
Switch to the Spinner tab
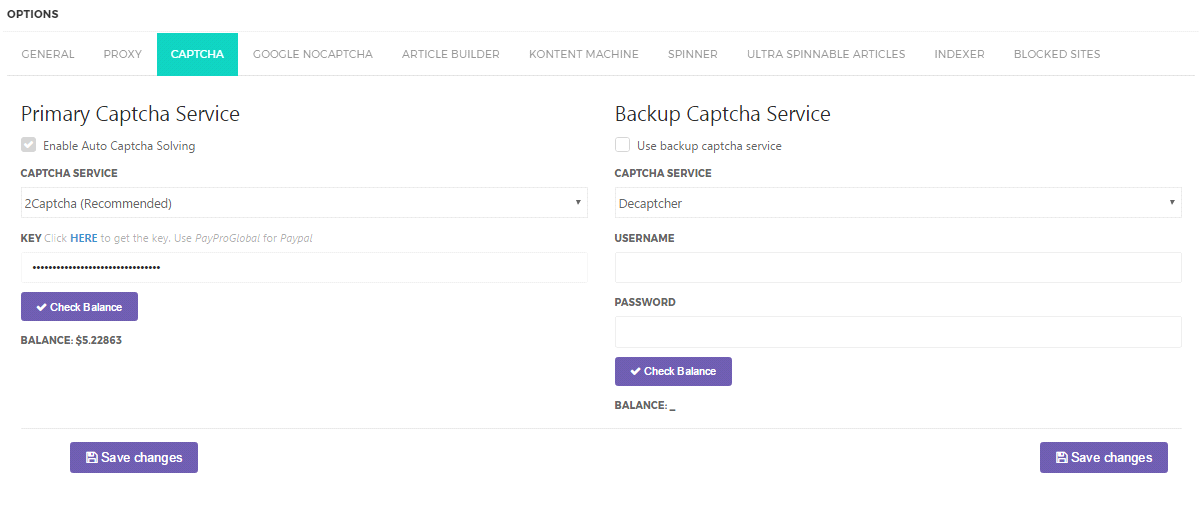tap(693, 54)
